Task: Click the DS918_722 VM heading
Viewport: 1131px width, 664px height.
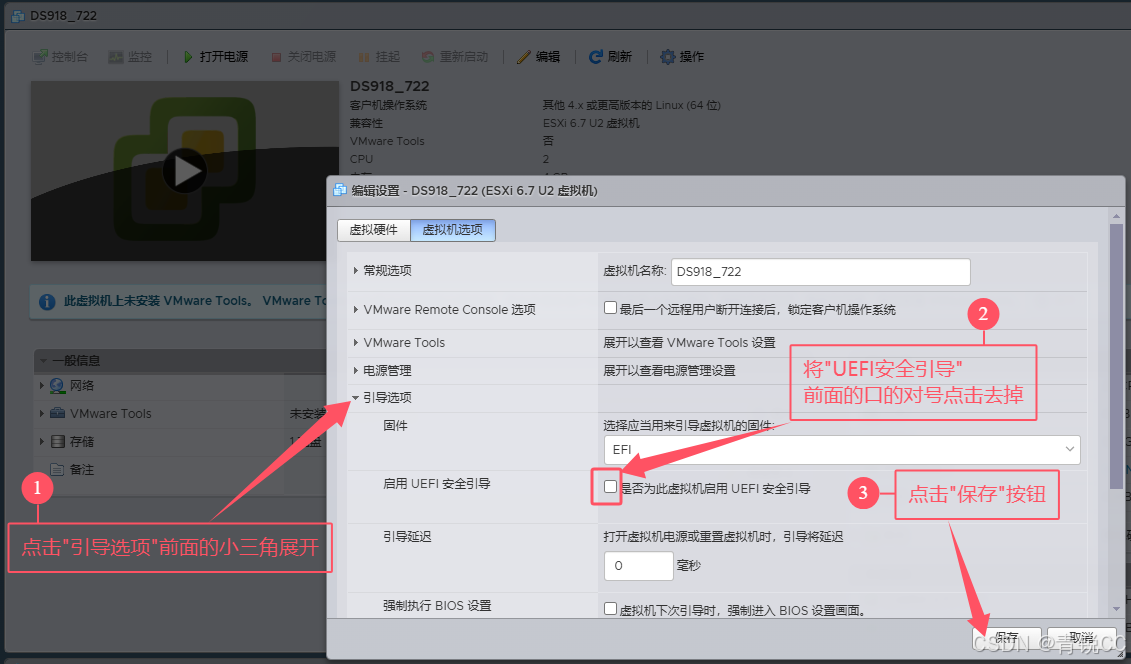Action: tap(390, 86)
